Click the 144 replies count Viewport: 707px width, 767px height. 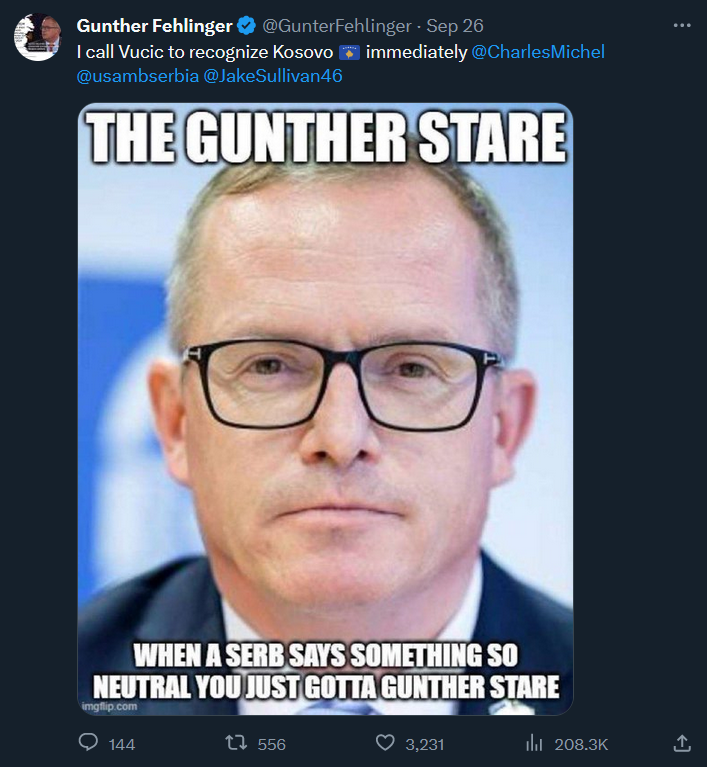[122, 744]
